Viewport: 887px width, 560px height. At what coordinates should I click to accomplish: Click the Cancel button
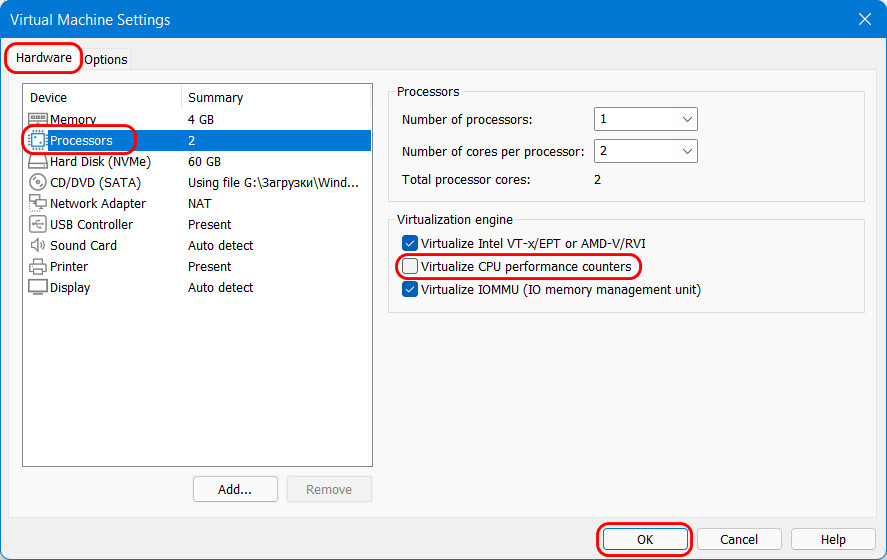tap(739, 539)
